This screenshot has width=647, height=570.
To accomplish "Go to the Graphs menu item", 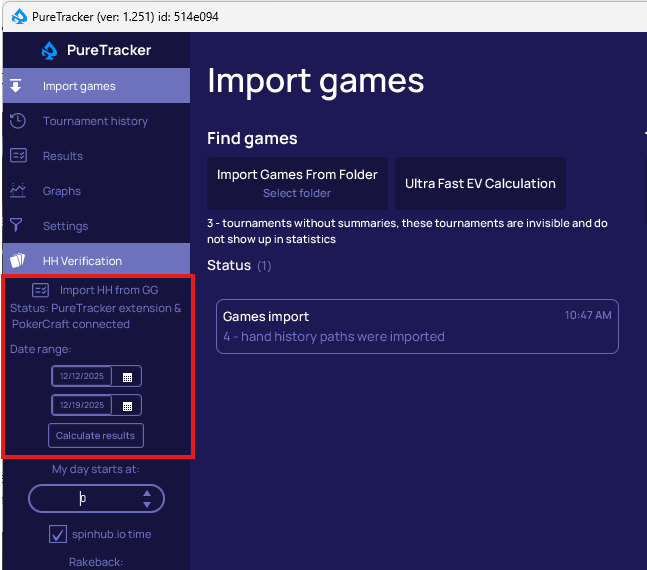I will (x=62, y=191).
